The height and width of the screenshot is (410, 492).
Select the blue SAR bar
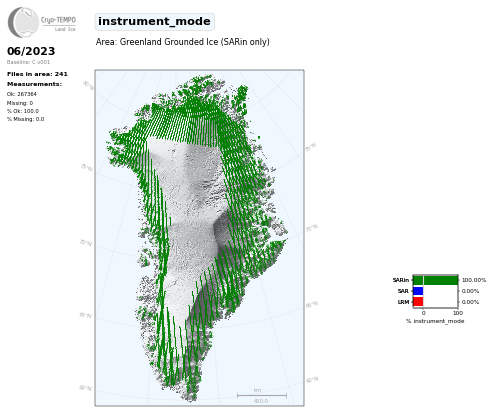(x=418, y=291)
